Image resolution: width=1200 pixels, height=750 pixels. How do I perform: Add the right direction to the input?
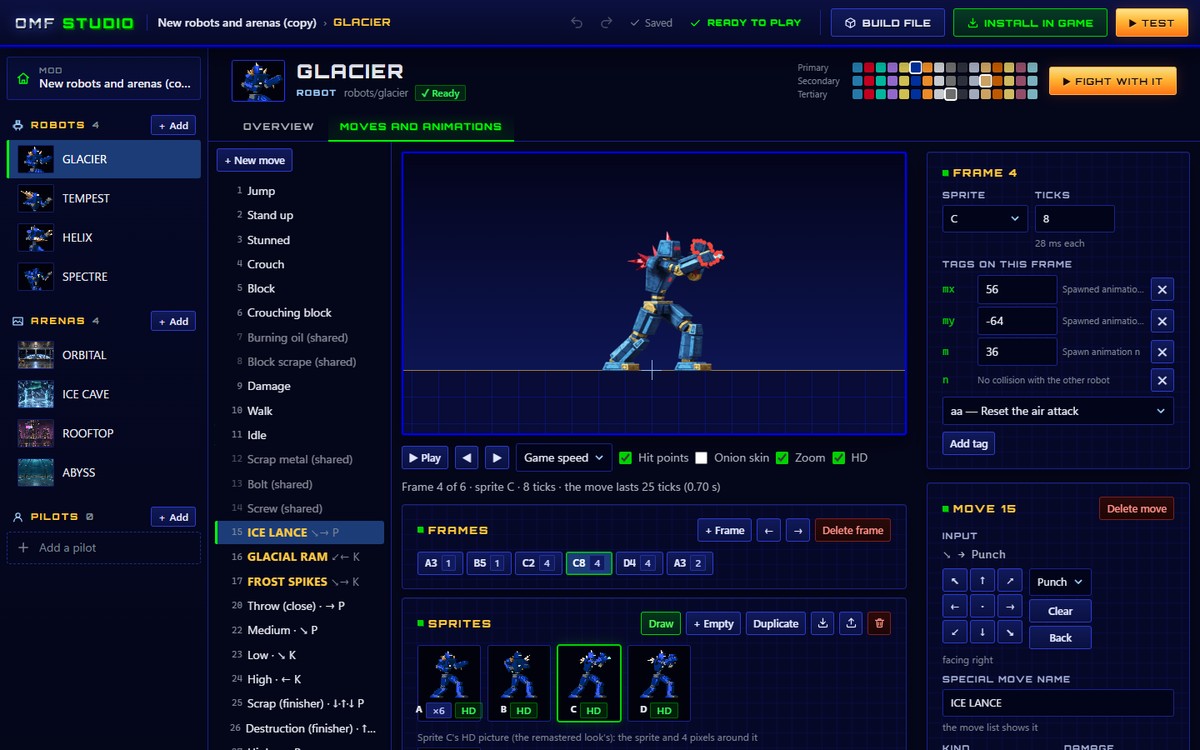[1011, 606]
